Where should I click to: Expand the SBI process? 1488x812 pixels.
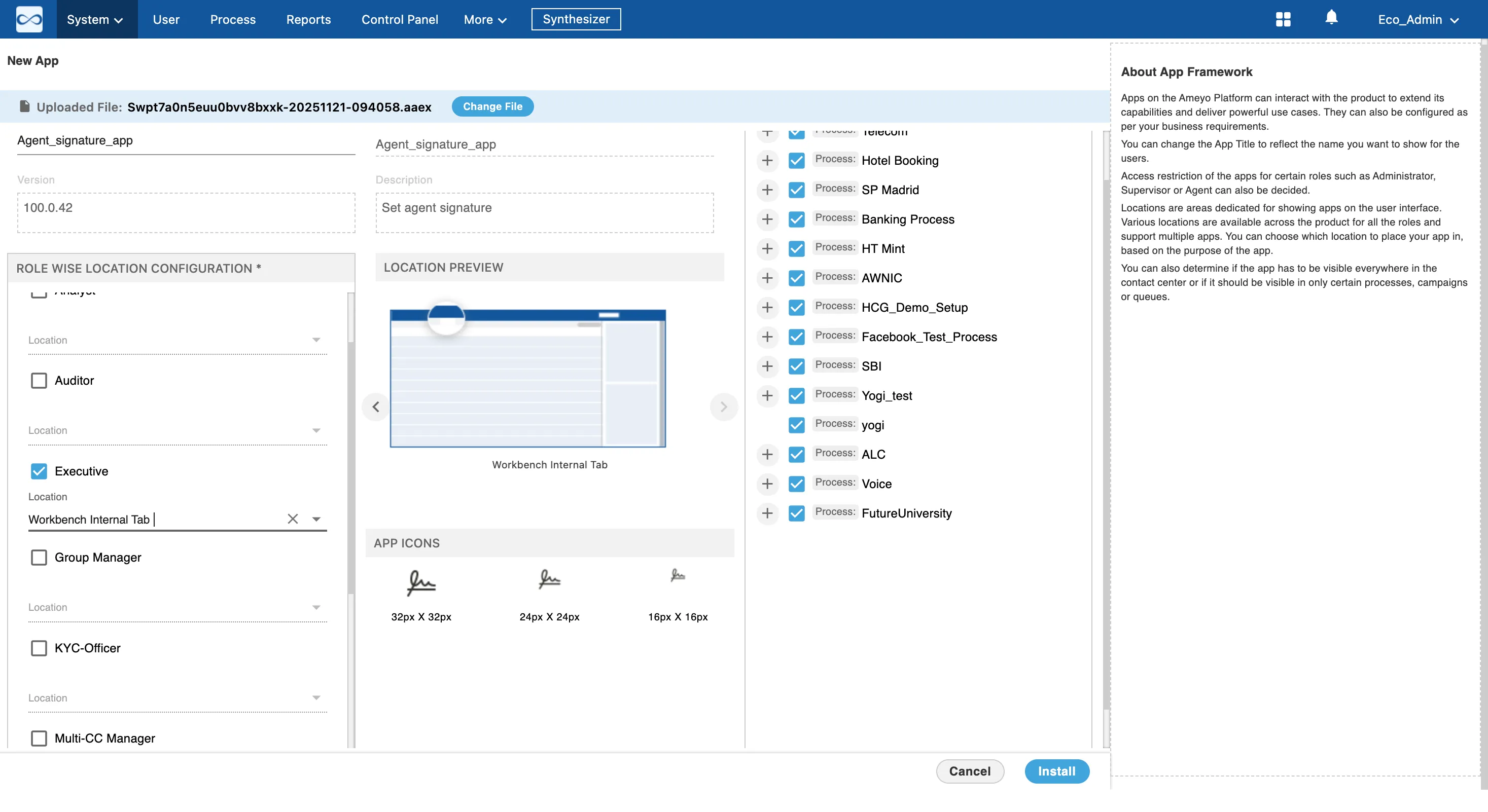(767, 366)
